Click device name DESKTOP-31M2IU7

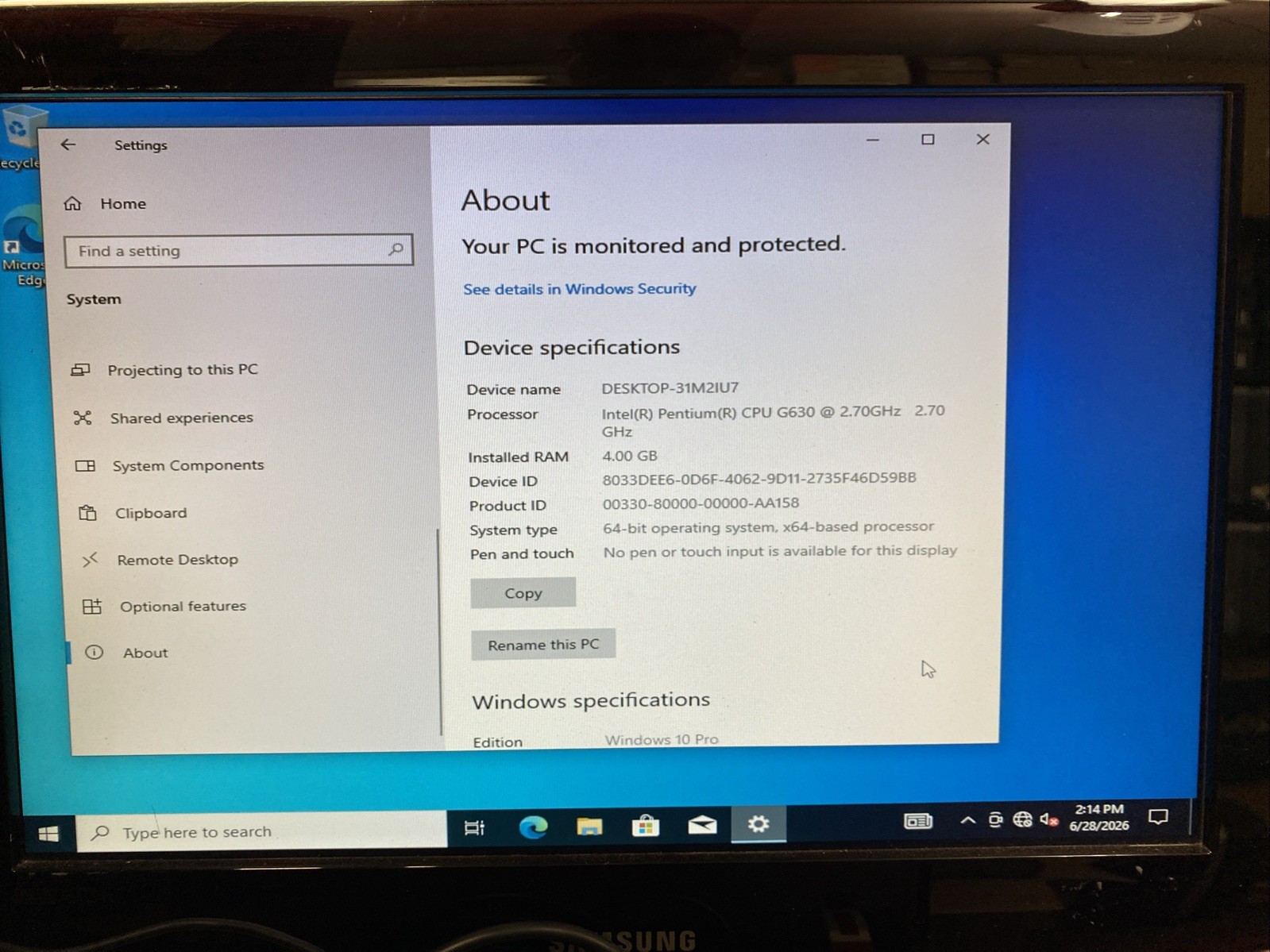click(x=670, y=388)
